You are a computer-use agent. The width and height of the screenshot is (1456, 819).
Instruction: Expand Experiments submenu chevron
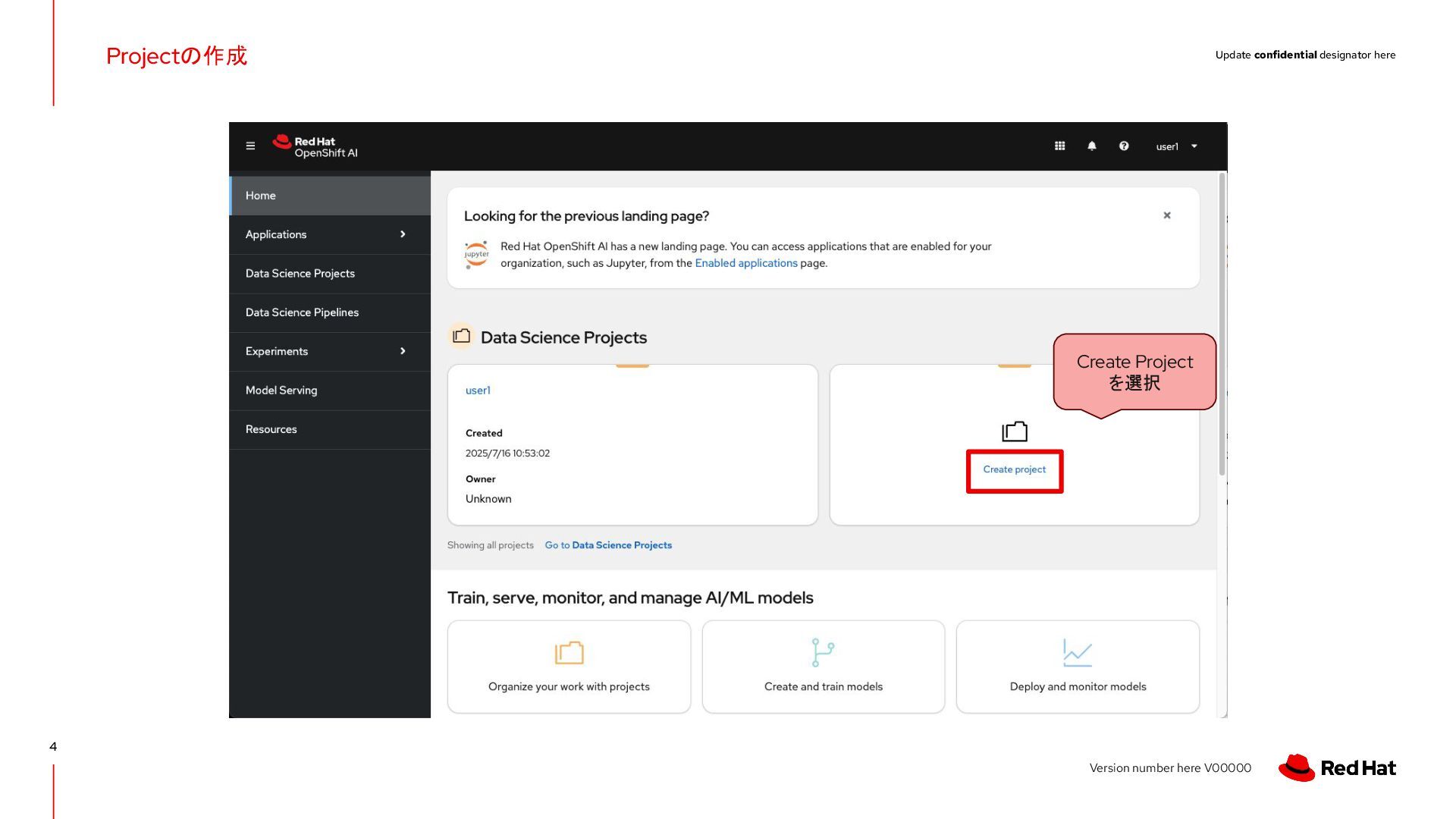coord(403,351)
